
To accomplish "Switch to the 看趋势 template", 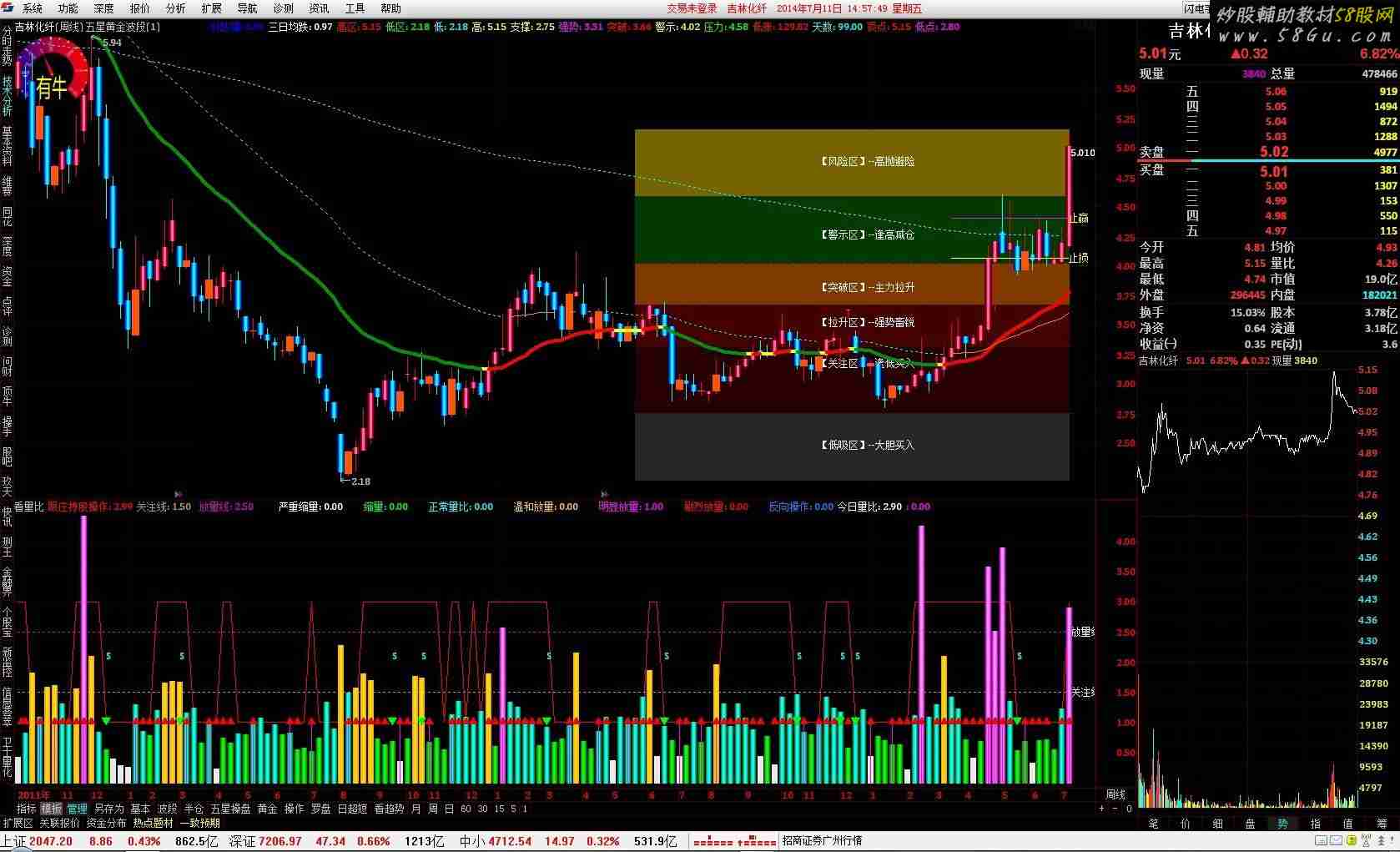I will [389, 809].
